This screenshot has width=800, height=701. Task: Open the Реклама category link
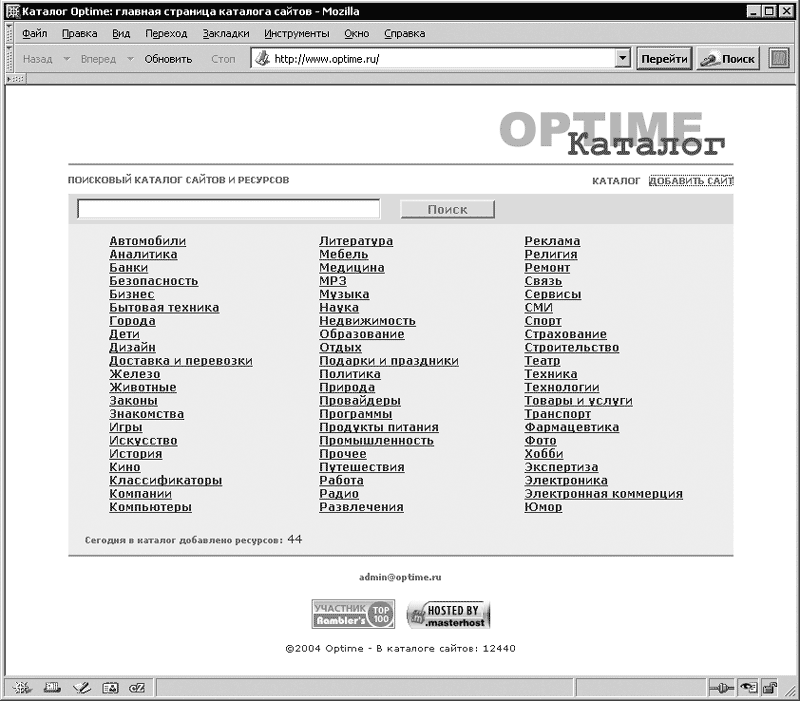click(552, 241)
